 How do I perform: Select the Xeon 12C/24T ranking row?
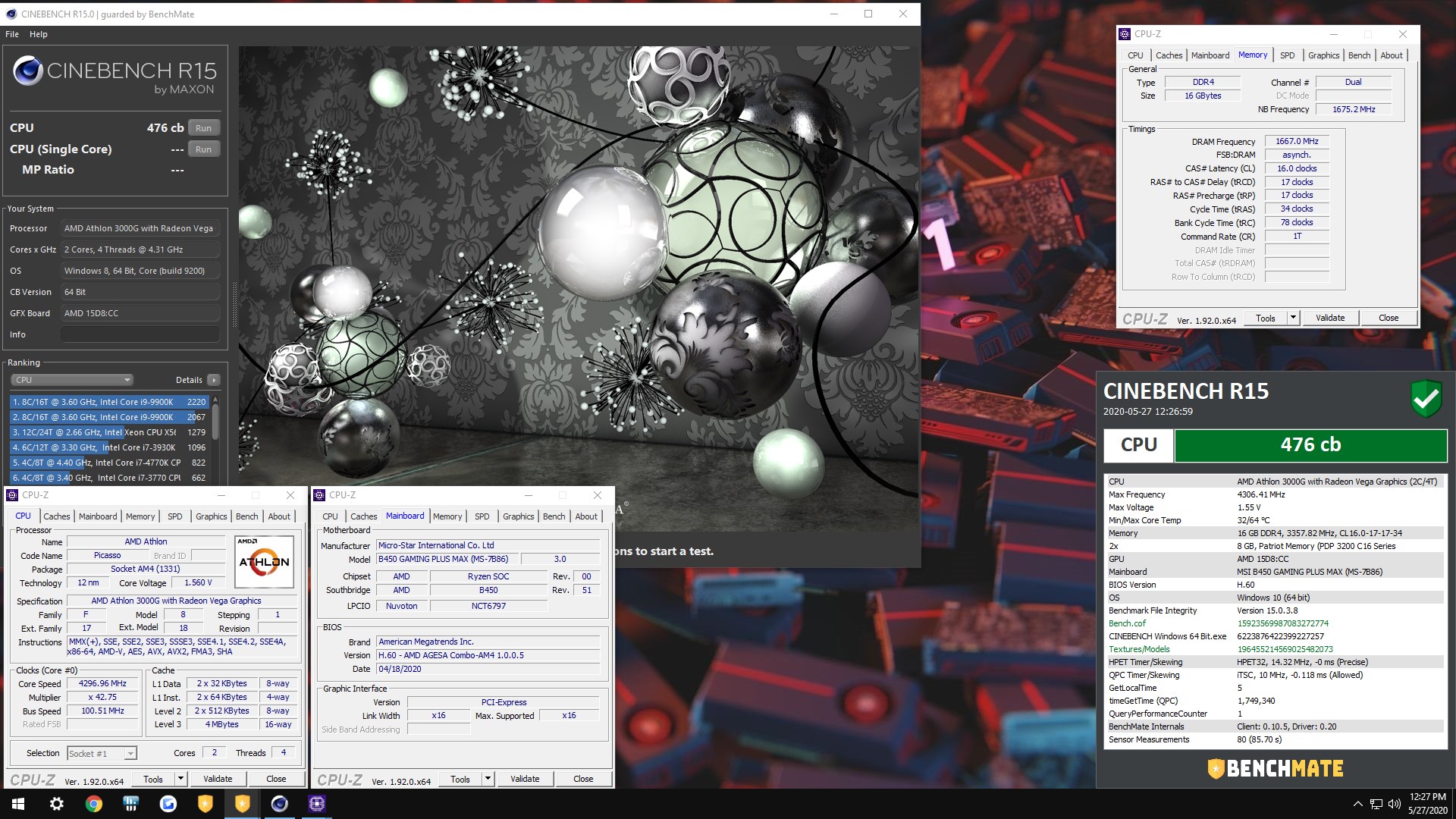109,432
